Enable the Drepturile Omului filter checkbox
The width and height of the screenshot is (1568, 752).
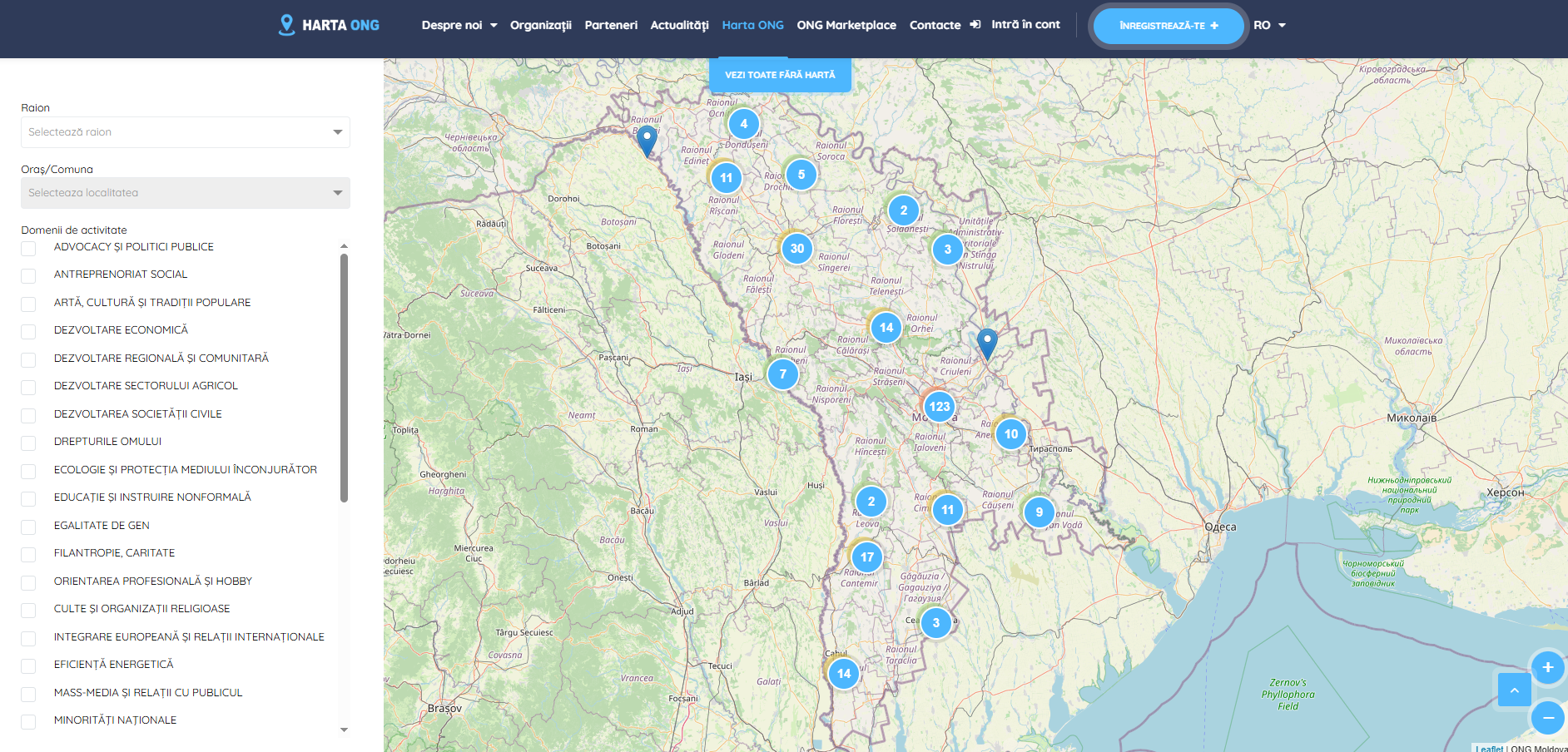click(28, 443)
